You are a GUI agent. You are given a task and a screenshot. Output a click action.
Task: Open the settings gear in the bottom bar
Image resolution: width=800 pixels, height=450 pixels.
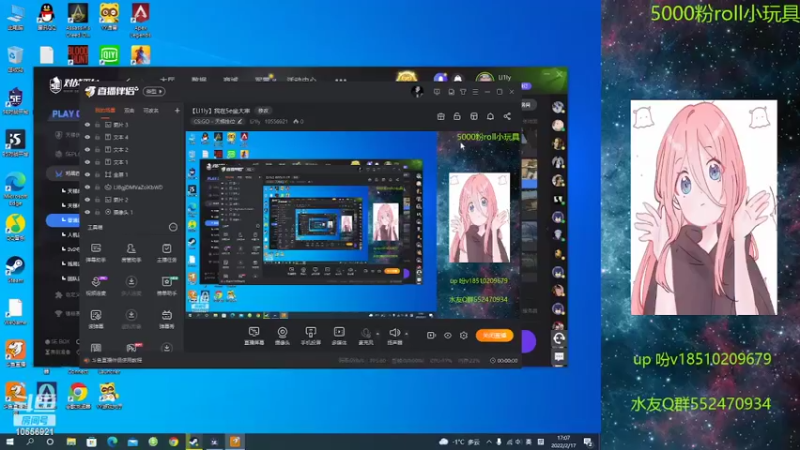[464, 335]
